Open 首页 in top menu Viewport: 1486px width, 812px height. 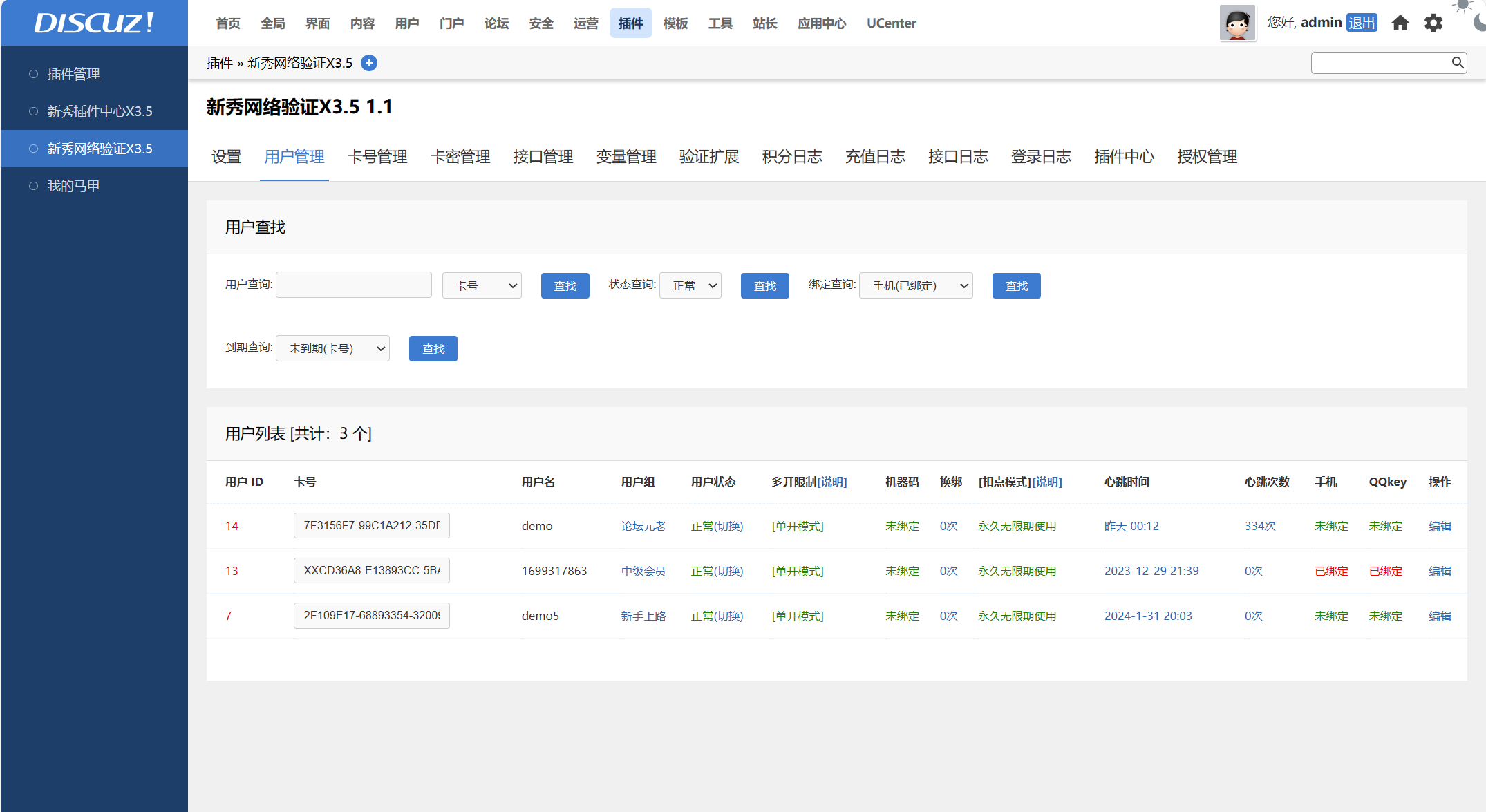pos(228,23)
